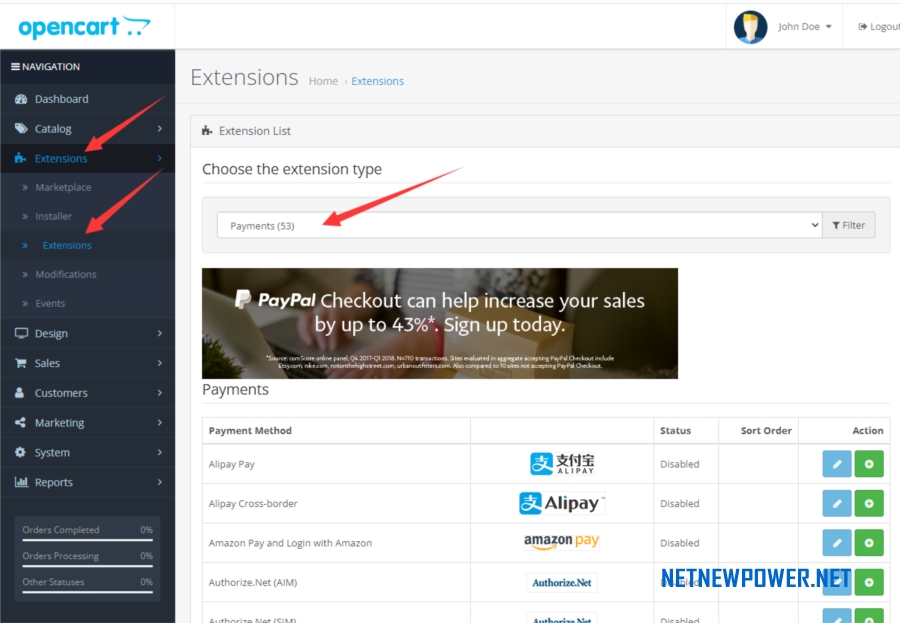Click the Extensions puzzle icon in sidebar

tap(21, 158)
